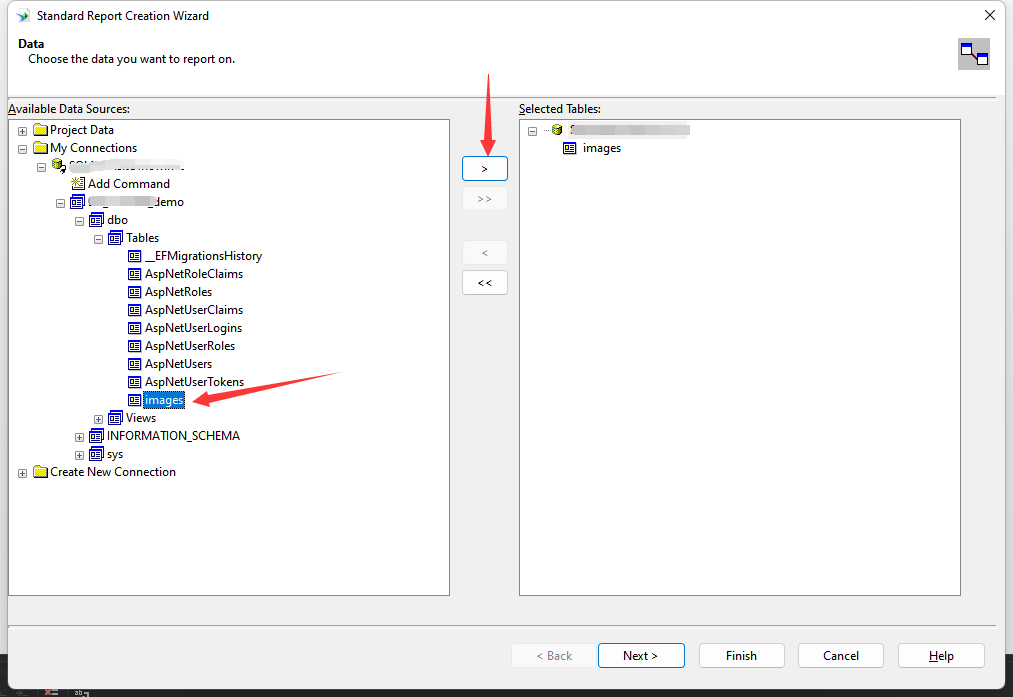Click the Cancel button
The height and width of the screenshot is (697, 1013).
click(x=840, y=655)
